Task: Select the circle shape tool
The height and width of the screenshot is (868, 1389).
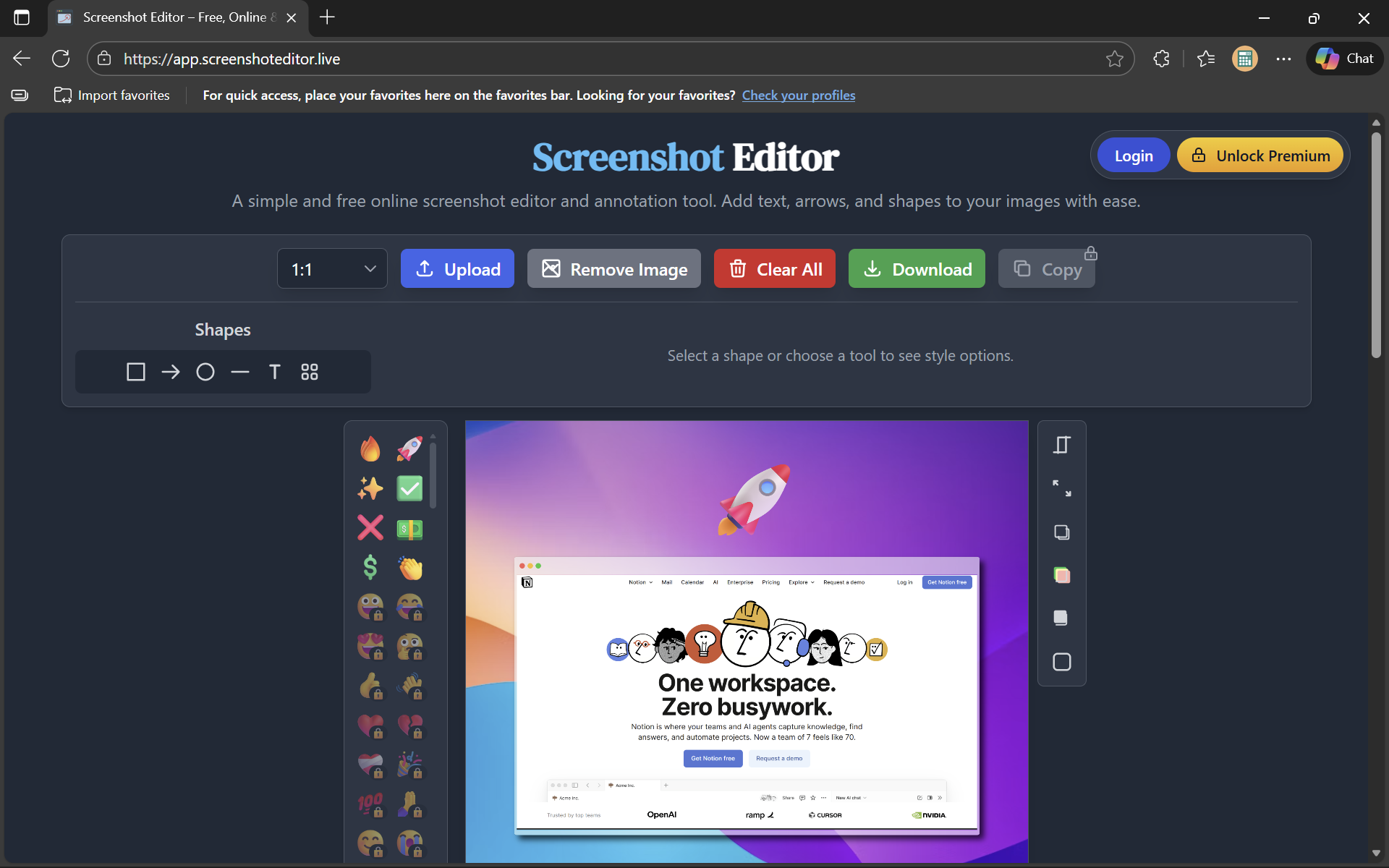Action: (x=205, y=372)
